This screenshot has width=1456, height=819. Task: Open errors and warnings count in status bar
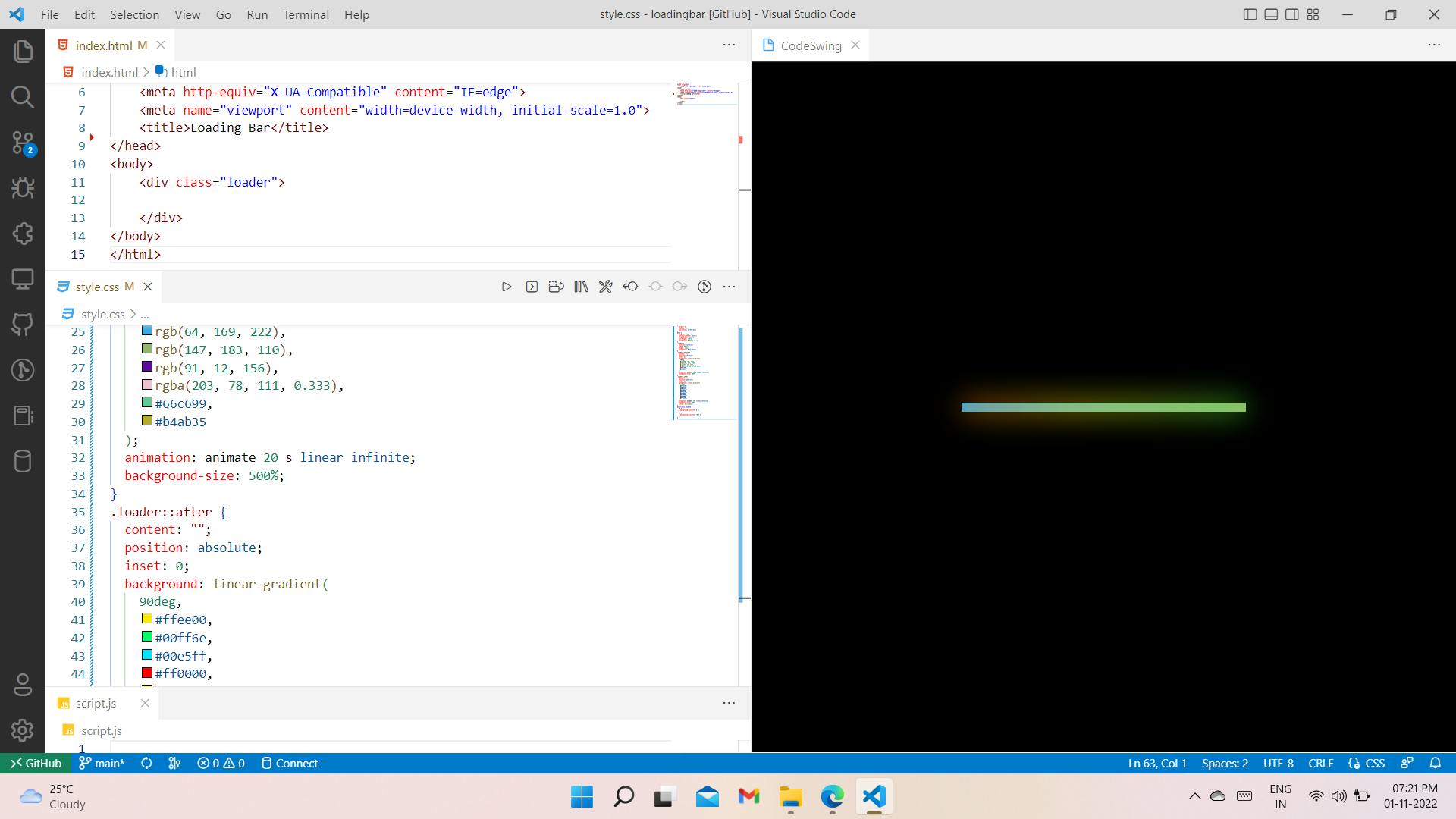click(221, 764)
